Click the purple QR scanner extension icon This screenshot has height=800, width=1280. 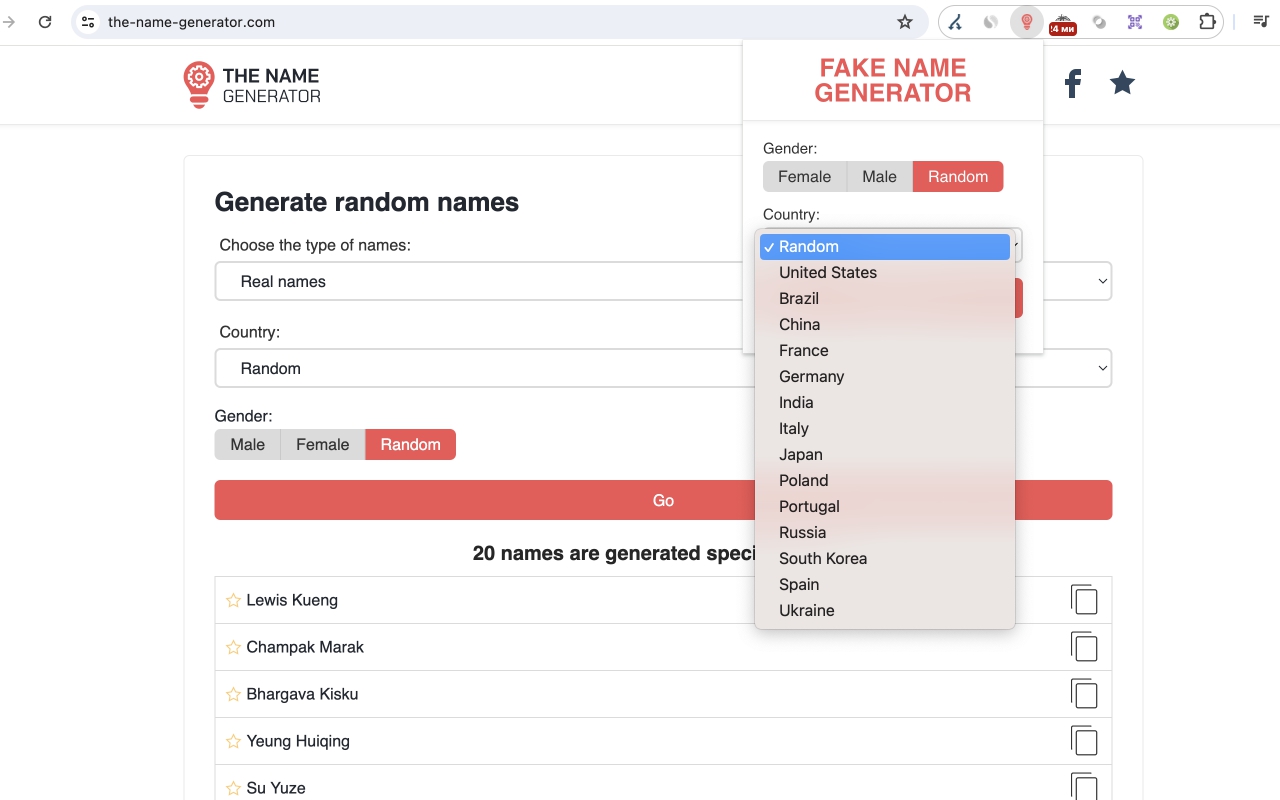(x=1135, y=22)
